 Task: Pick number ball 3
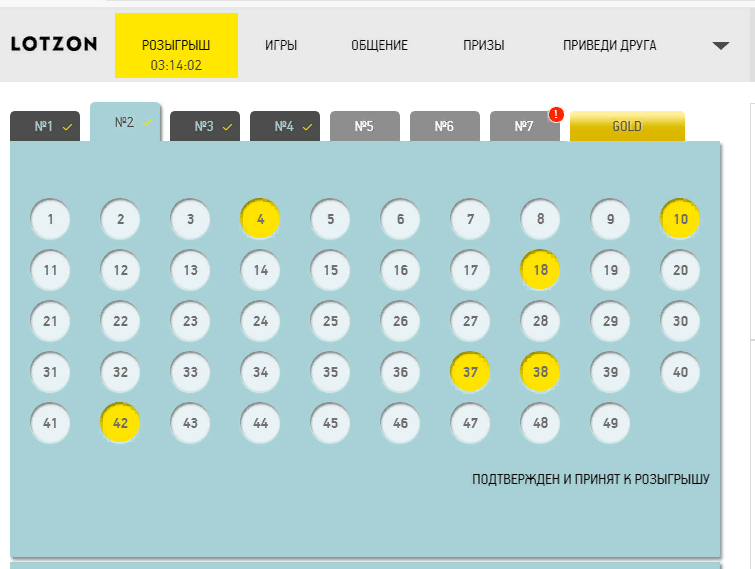click(x=190, y=219)
